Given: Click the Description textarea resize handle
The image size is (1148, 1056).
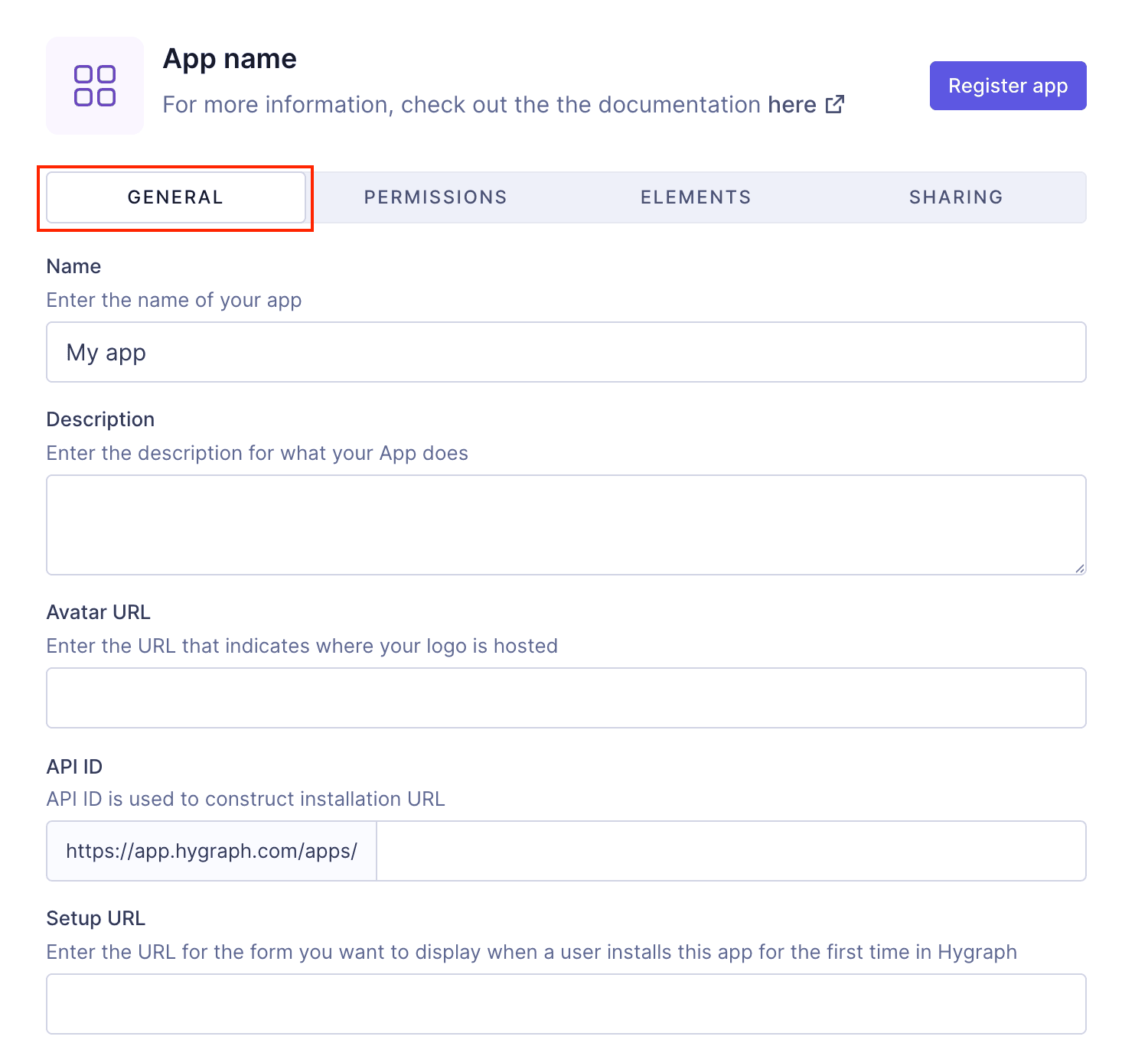Looking at the screenshot, I should pyautogui.click(x=1079, y=568).
